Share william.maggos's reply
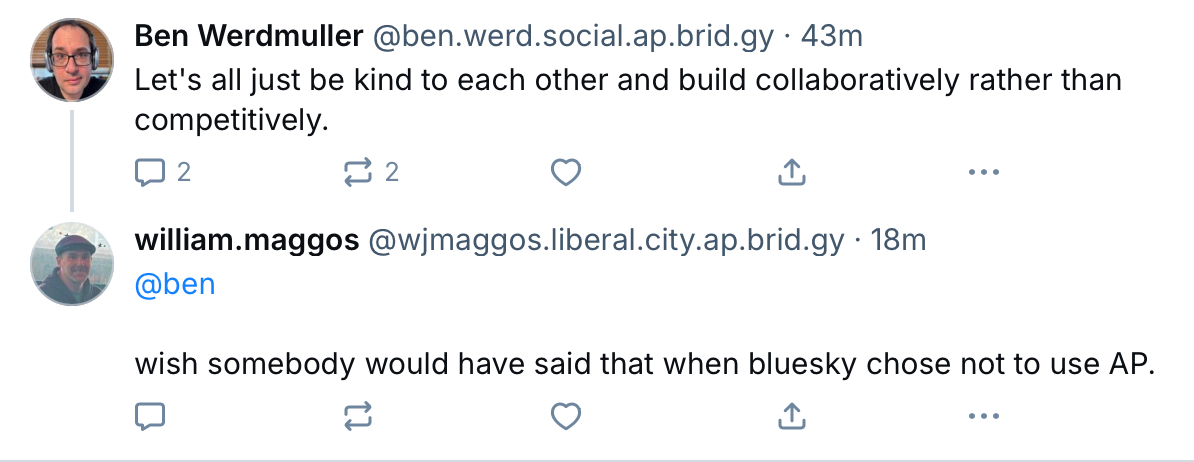The image size is (1194, 462). [791, 414]
